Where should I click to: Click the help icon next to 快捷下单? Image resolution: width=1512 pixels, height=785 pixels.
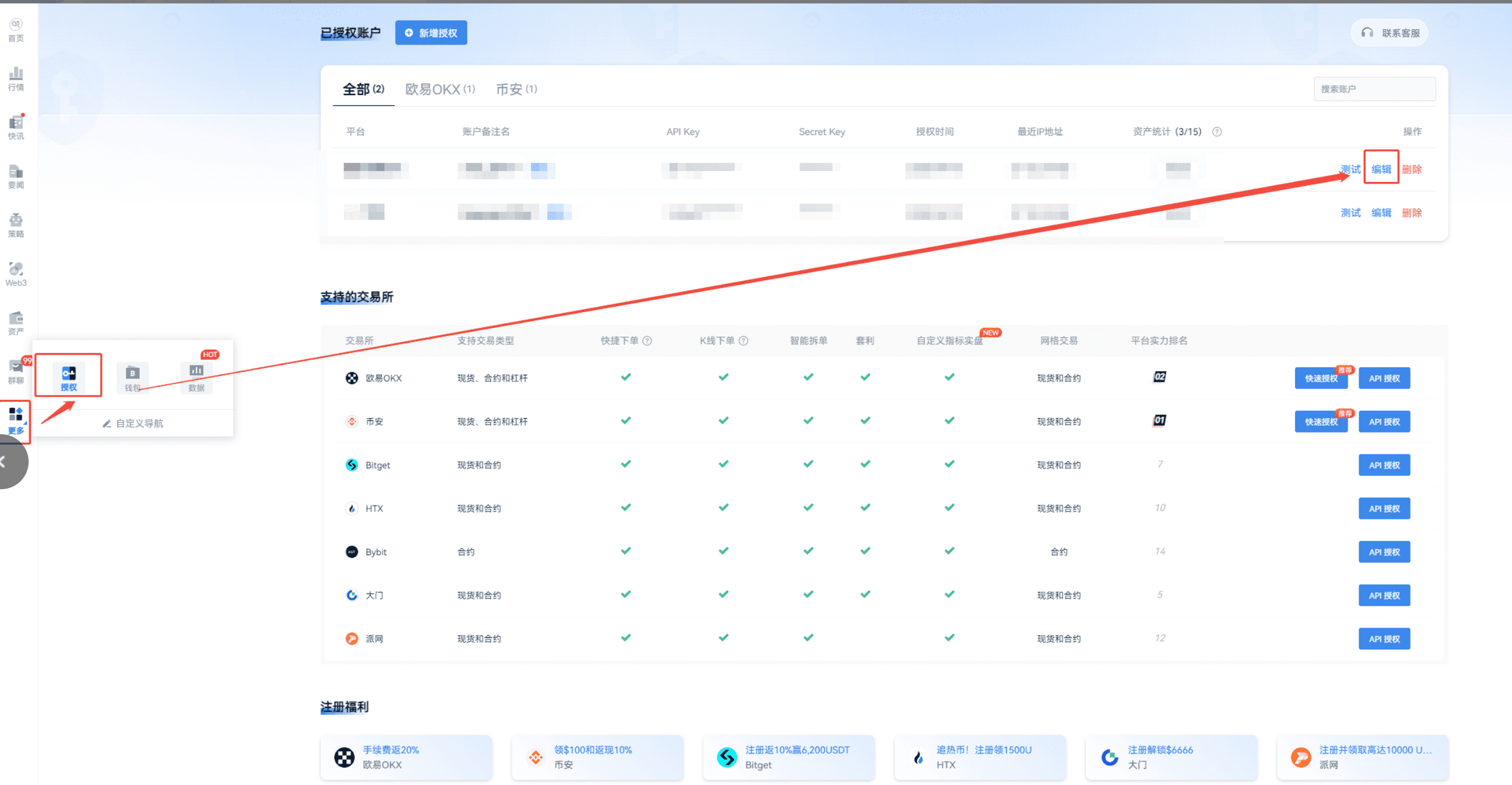[x=647, y=340]
